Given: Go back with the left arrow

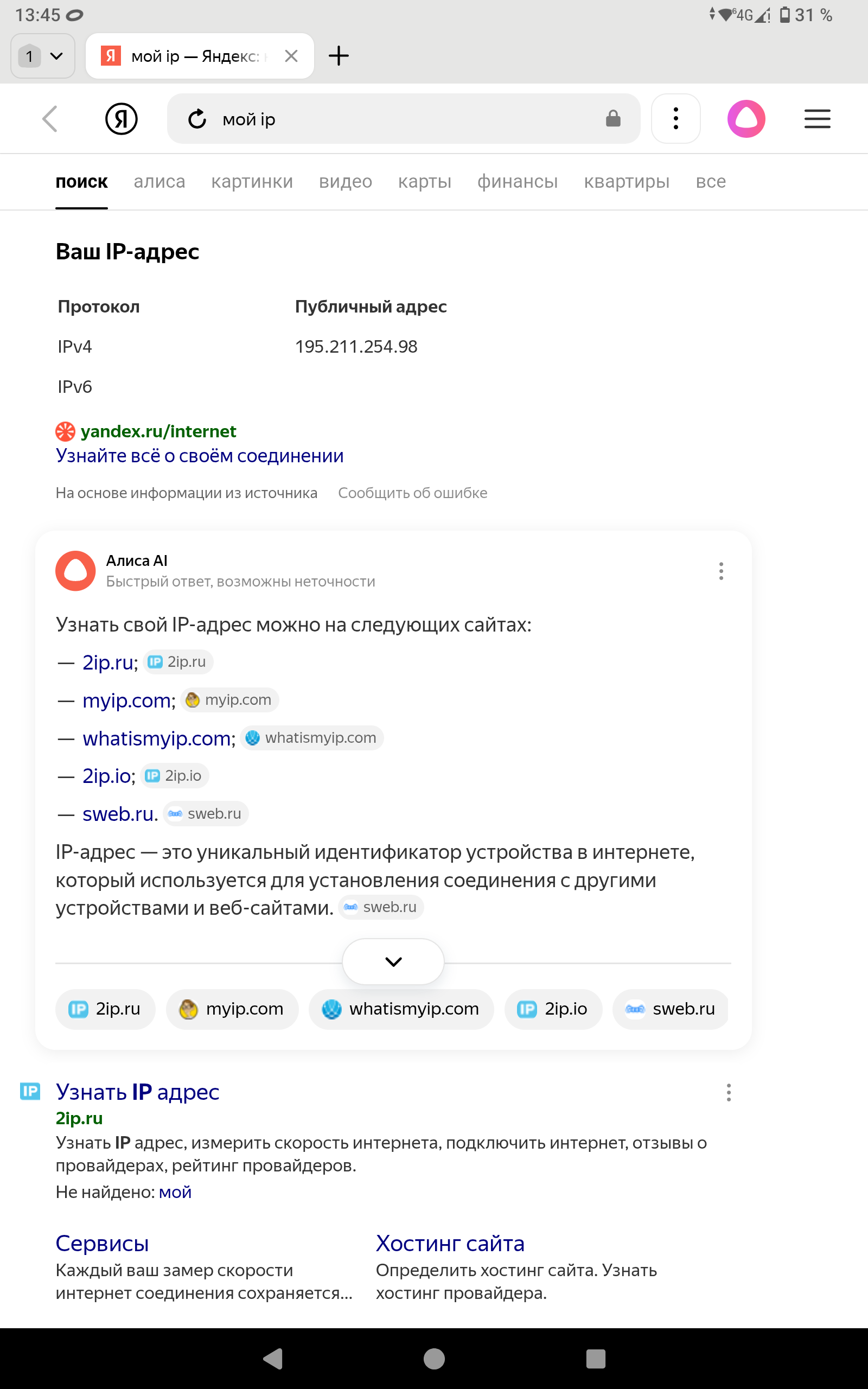Looking at the screenshot, I should pos(50,119).
